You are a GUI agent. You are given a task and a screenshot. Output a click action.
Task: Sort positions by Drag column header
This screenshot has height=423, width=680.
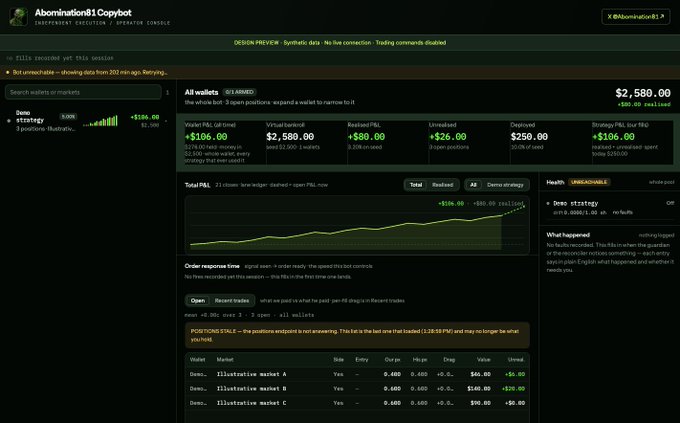[x=449, y=360]
